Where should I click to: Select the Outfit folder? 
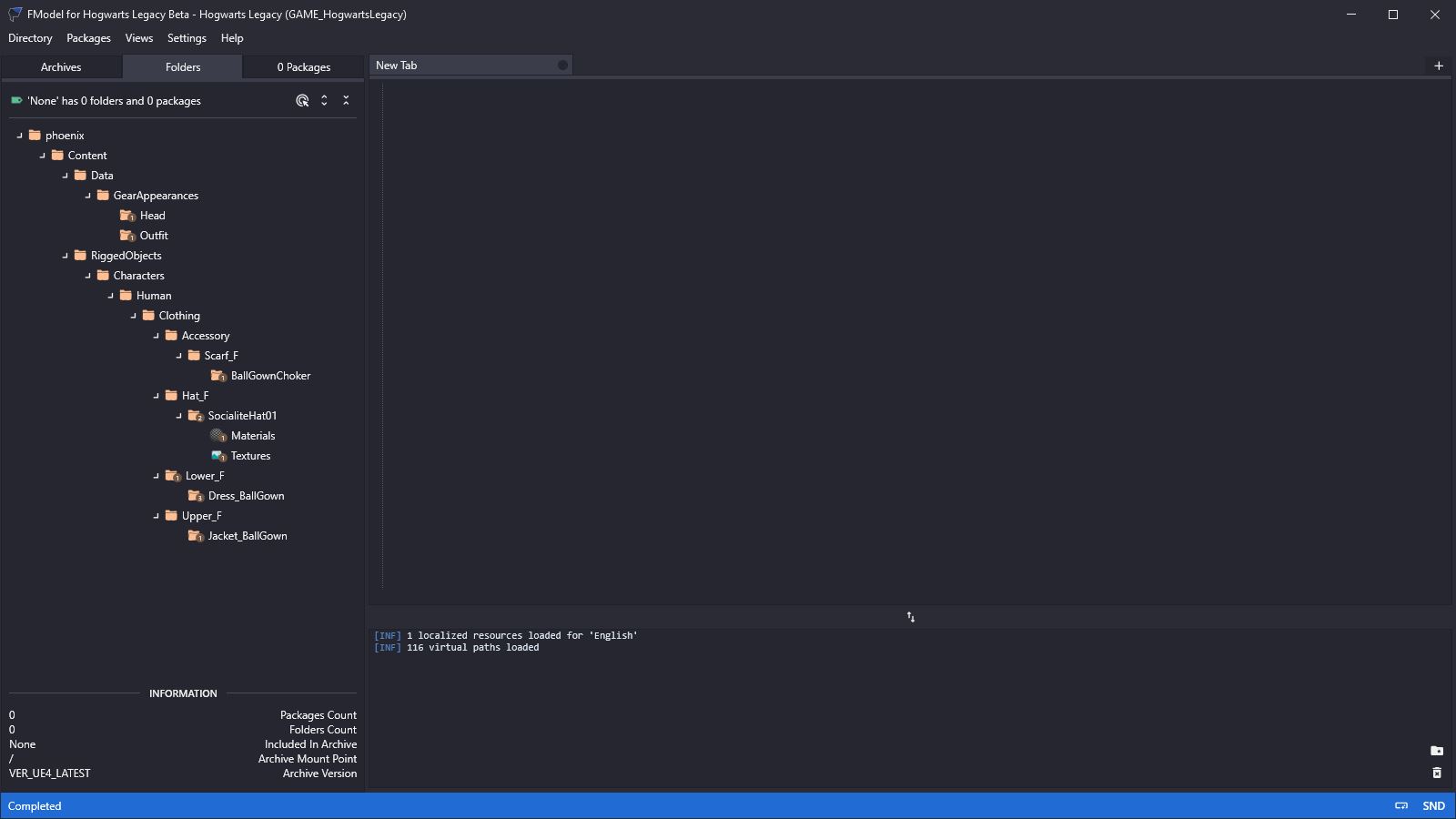(x=154, y=236)
